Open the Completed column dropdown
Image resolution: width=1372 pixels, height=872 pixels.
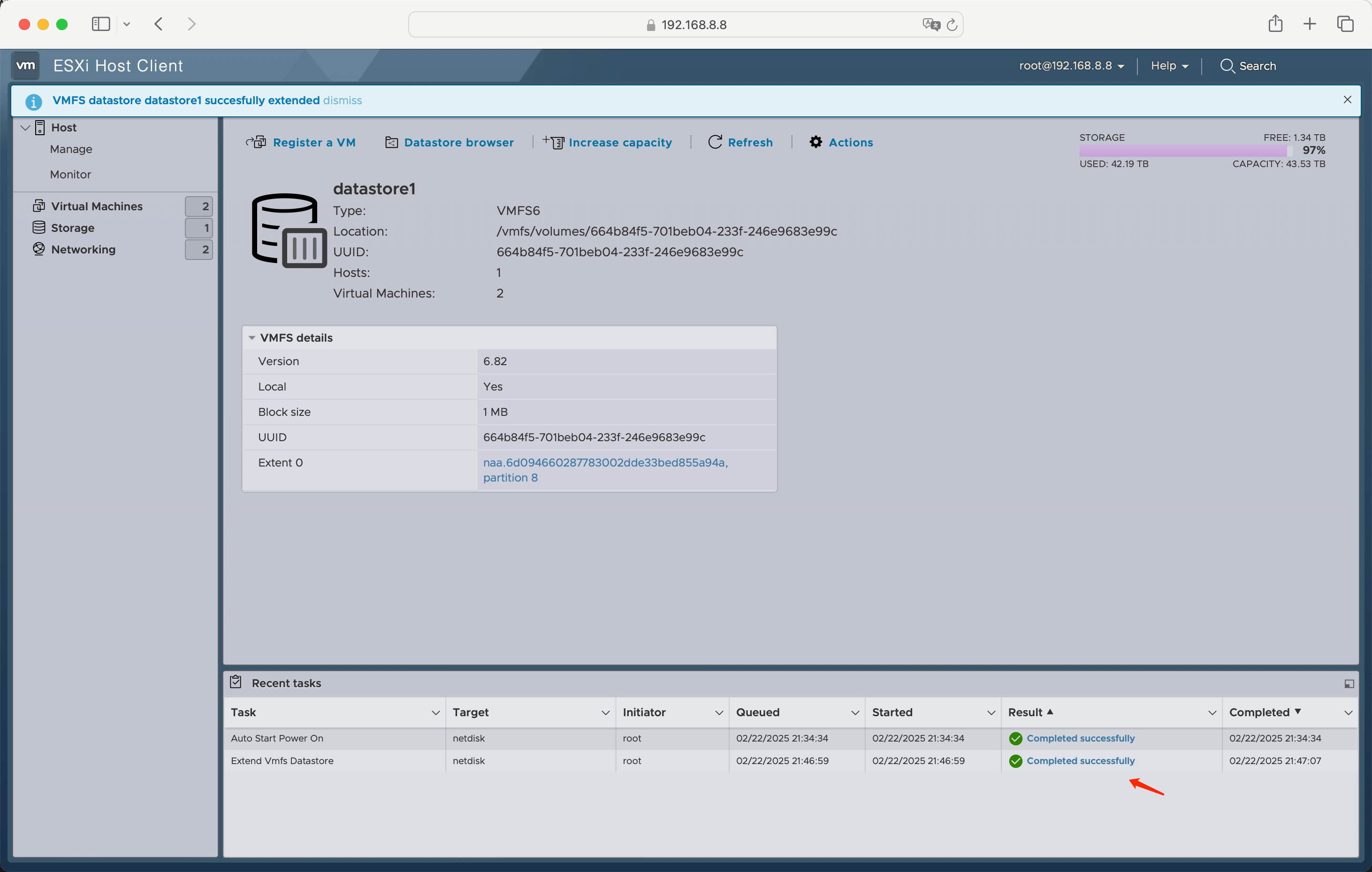1348,713
